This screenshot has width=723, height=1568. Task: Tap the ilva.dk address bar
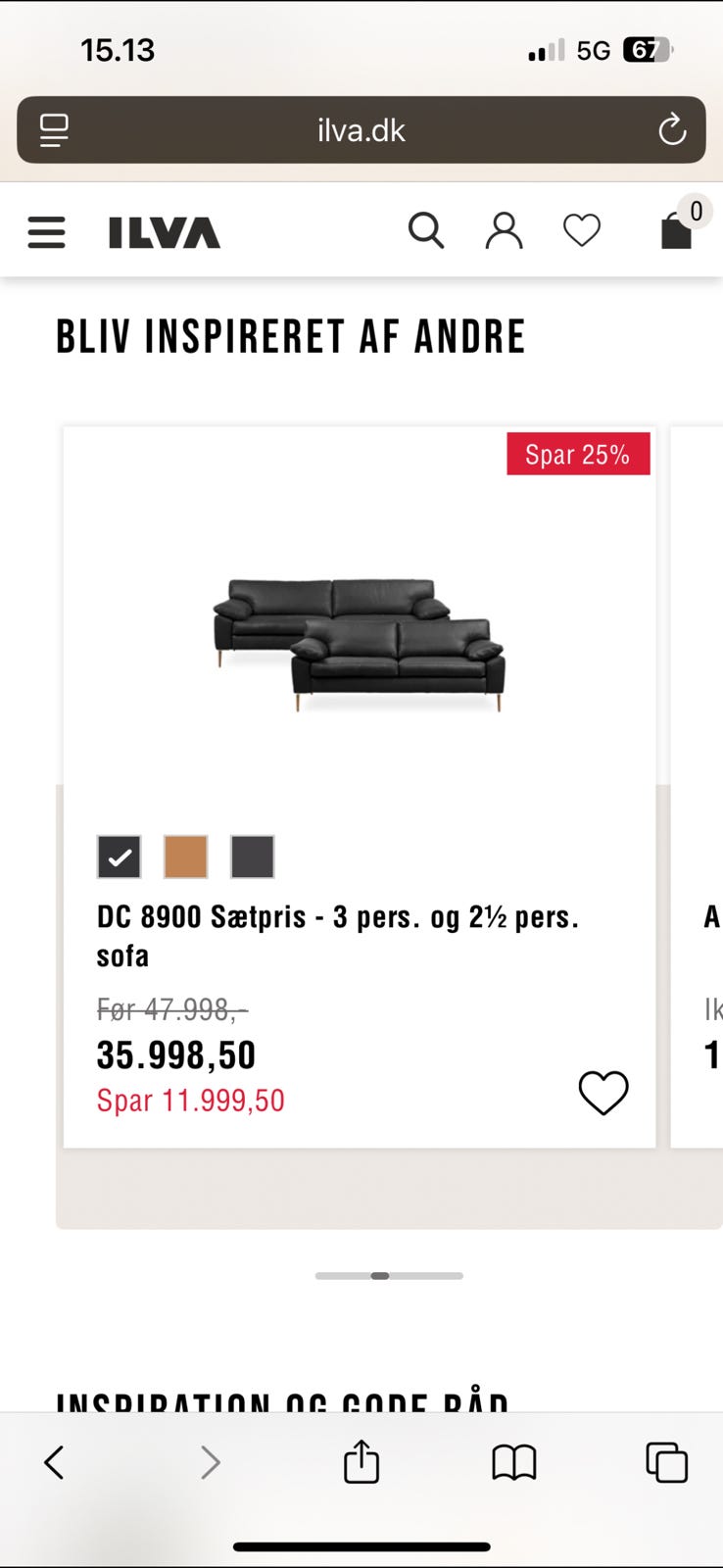point(361,129)
